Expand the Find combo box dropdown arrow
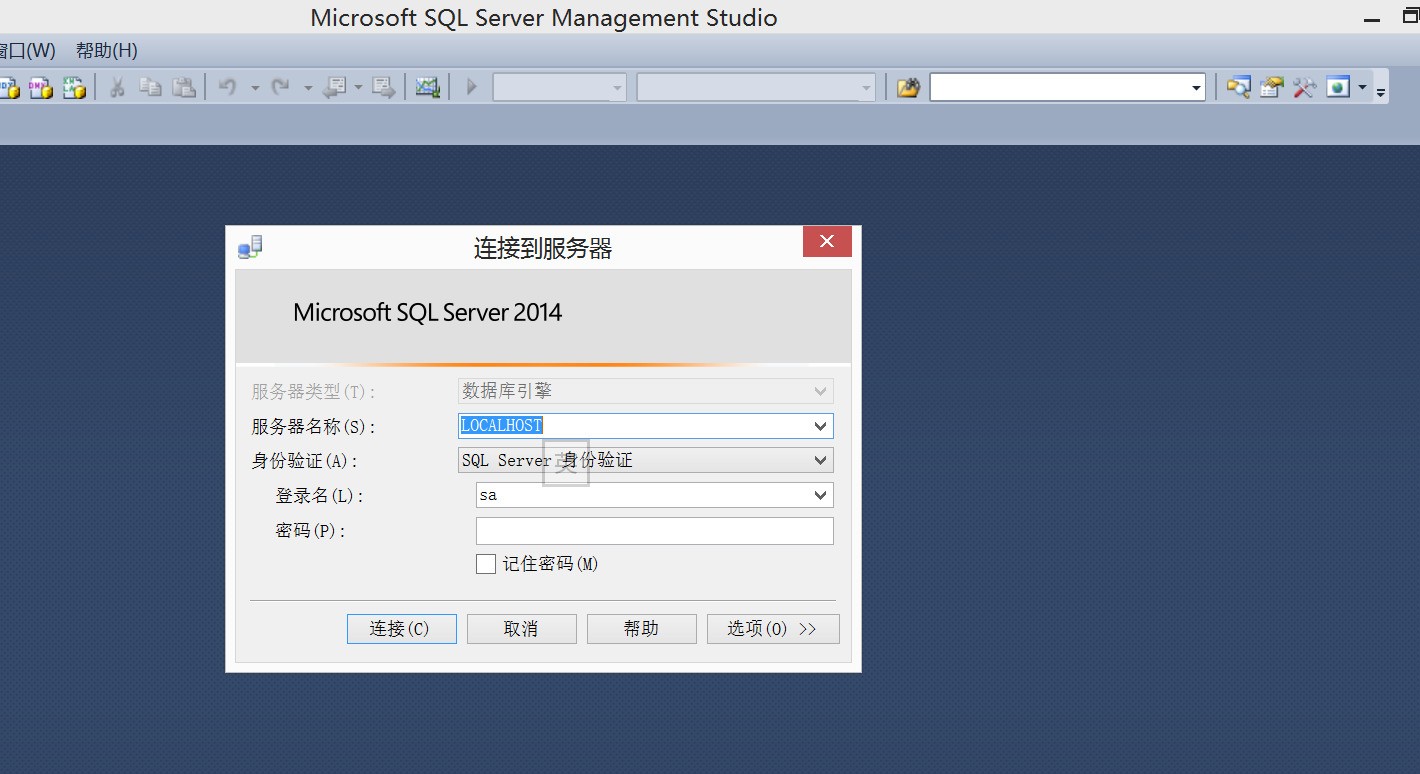 coord(1196,88)
